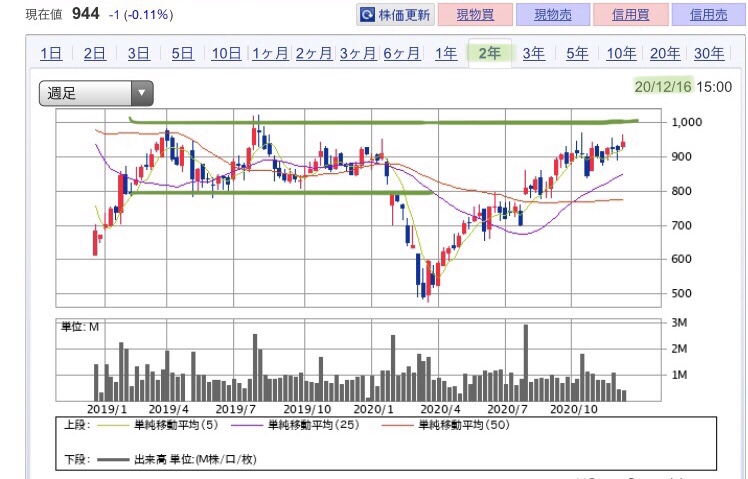
Task: Switch chart period to 20年
Action: (x=665, y=53)
